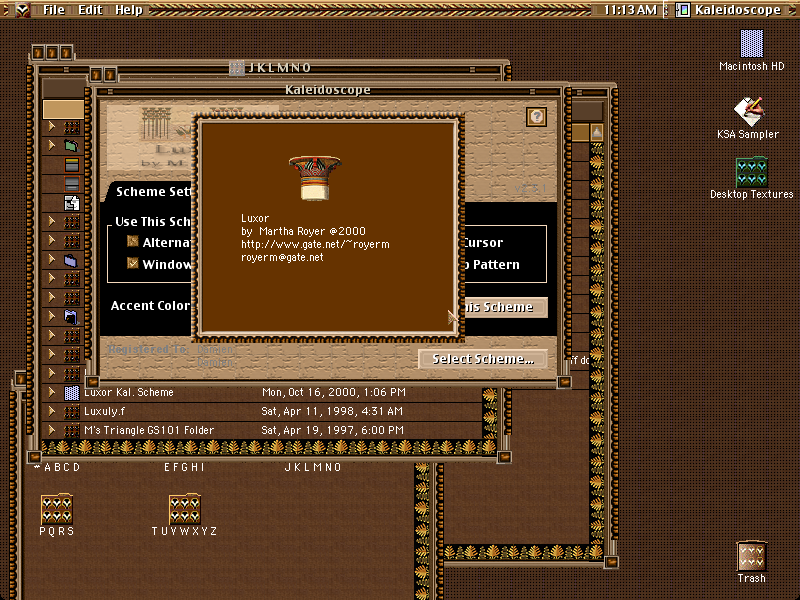The height and width of the screenshot is (600, 800).
Task: Click the Luxuly.f folder icon
Action: [71, 412]
